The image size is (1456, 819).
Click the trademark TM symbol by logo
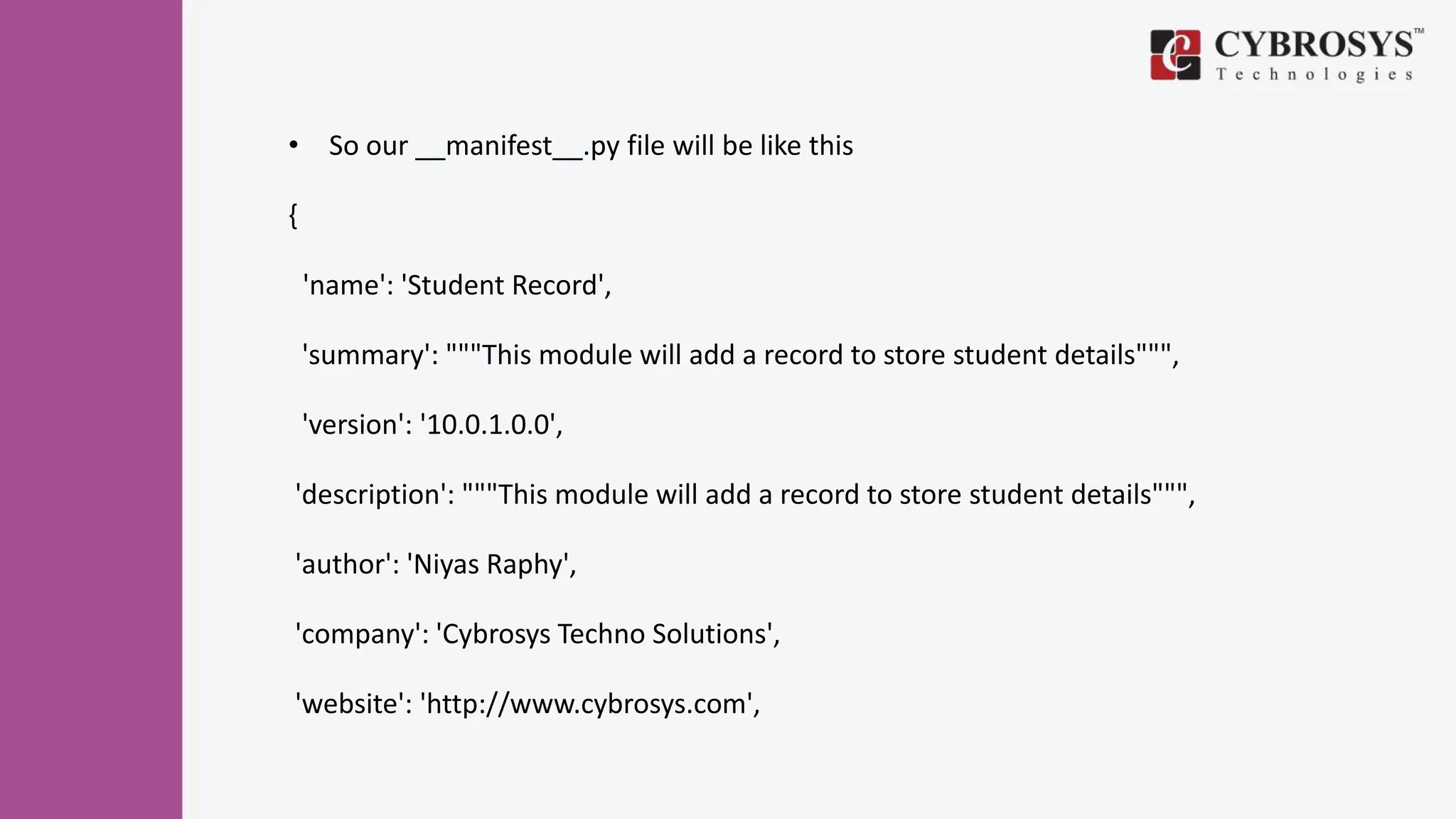coord(1418,31)
